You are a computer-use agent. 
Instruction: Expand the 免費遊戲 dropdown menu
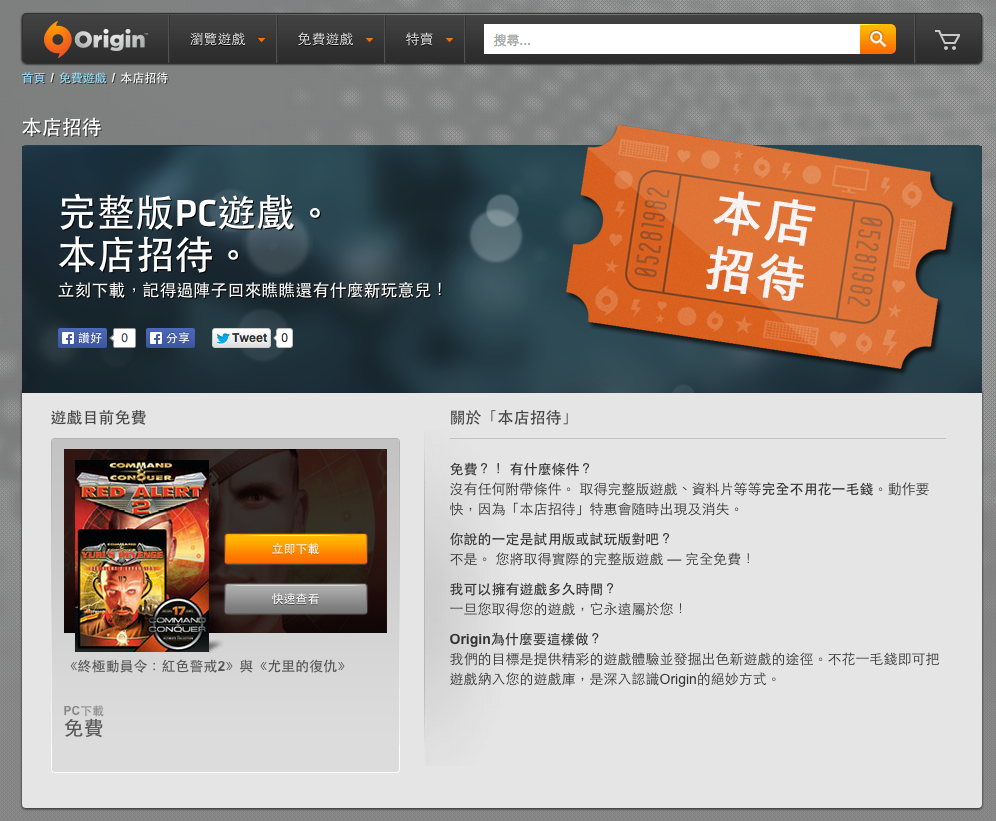pyautogui.click(x=335, y=39)
